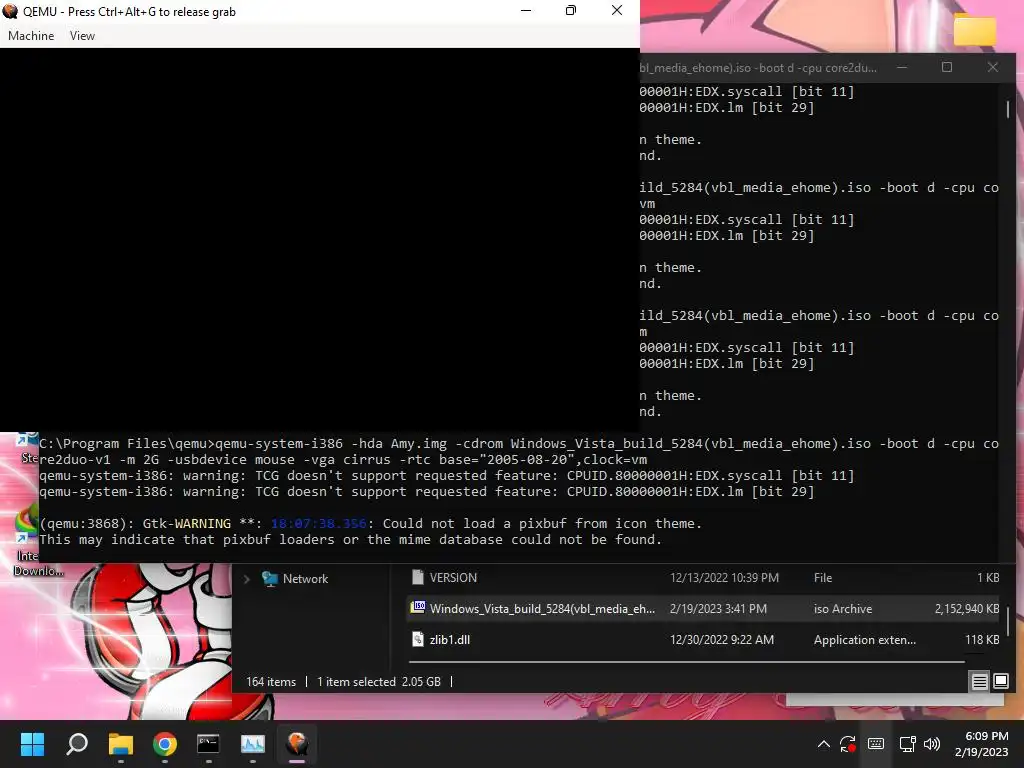
Task: Show hidden system tray icons
Action: point(824,744)
